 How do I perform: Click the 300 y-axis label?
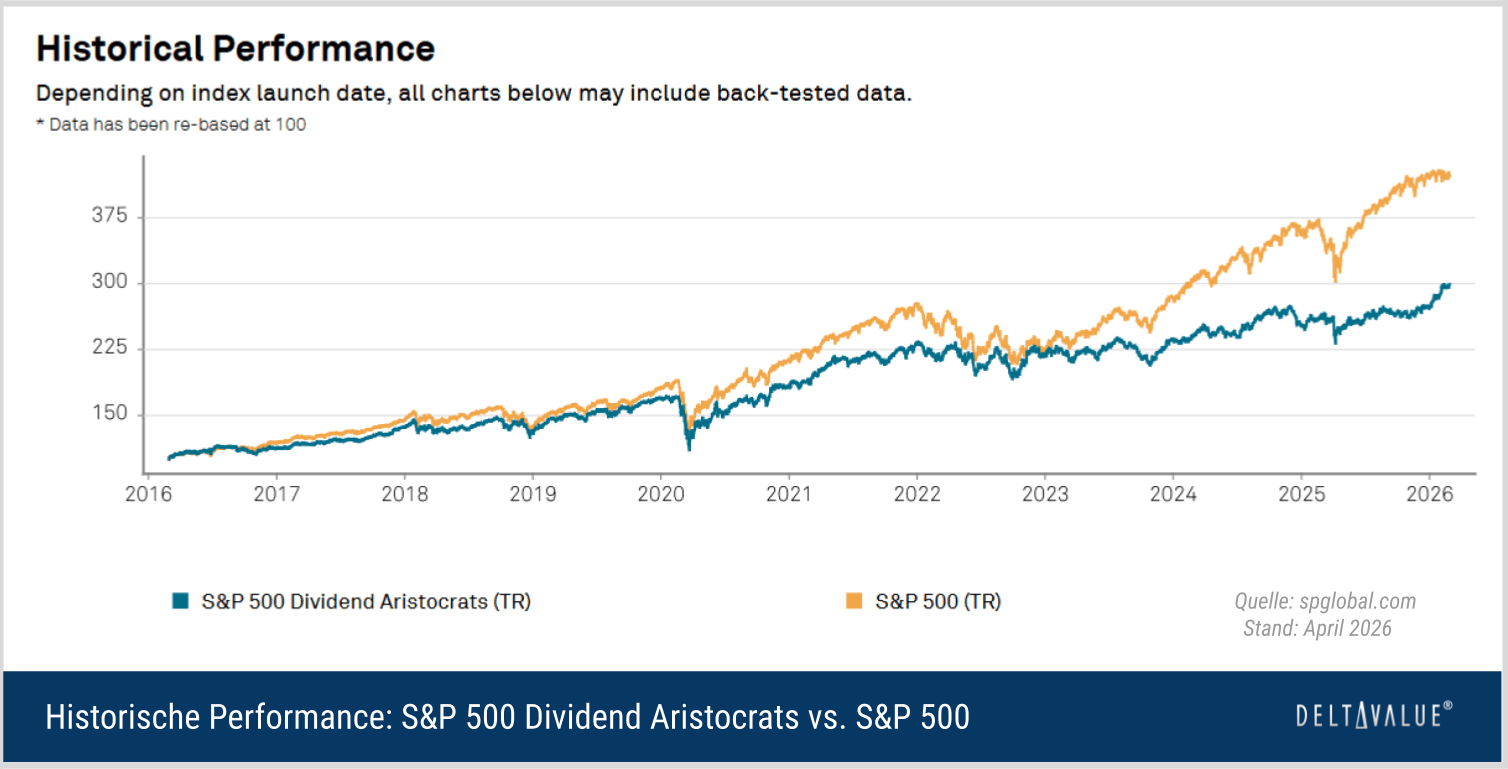tap(108, 283)
